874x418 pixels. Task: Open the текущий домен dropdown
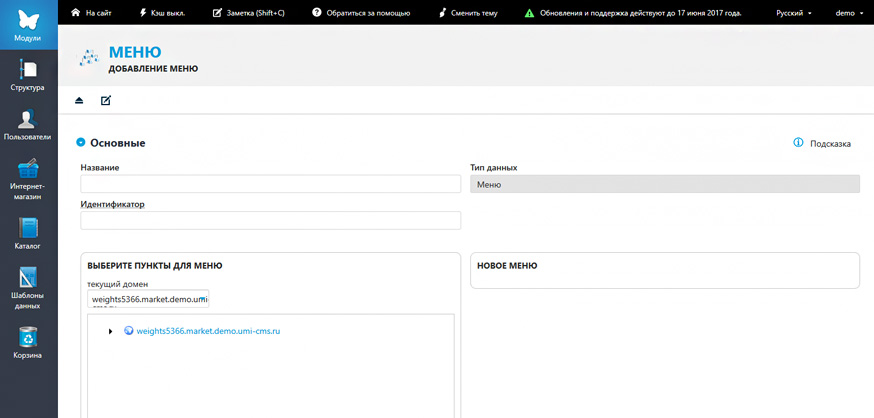(x=148, y=299)
